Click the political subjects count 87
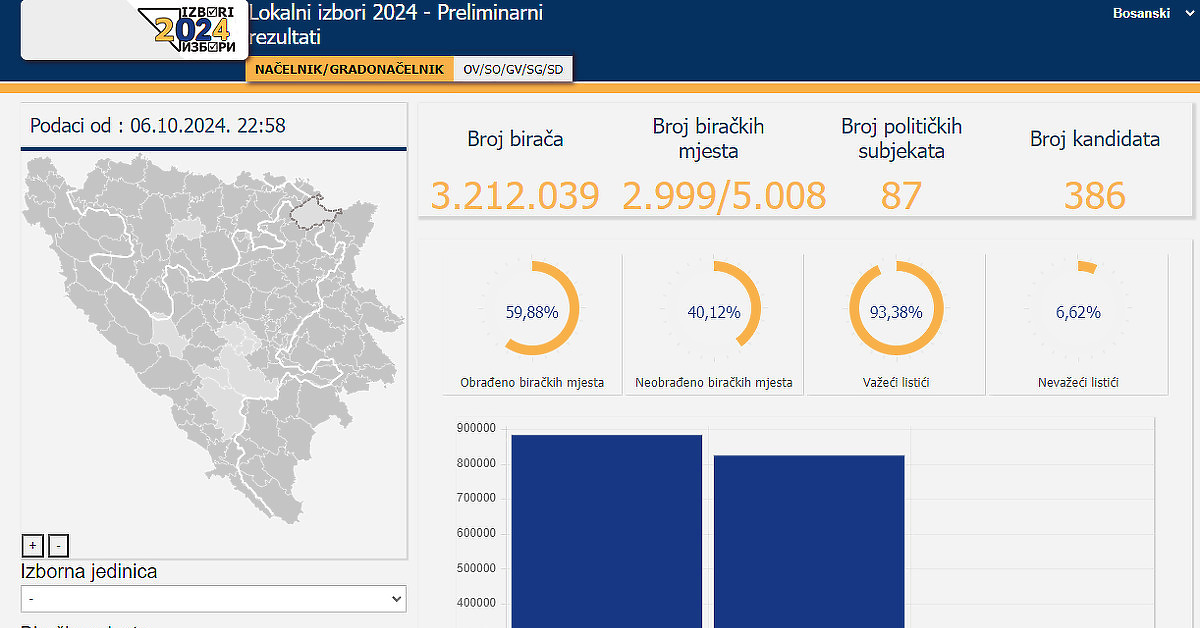The height and width of the screenshot is (628, 1200). click(901, 195)
